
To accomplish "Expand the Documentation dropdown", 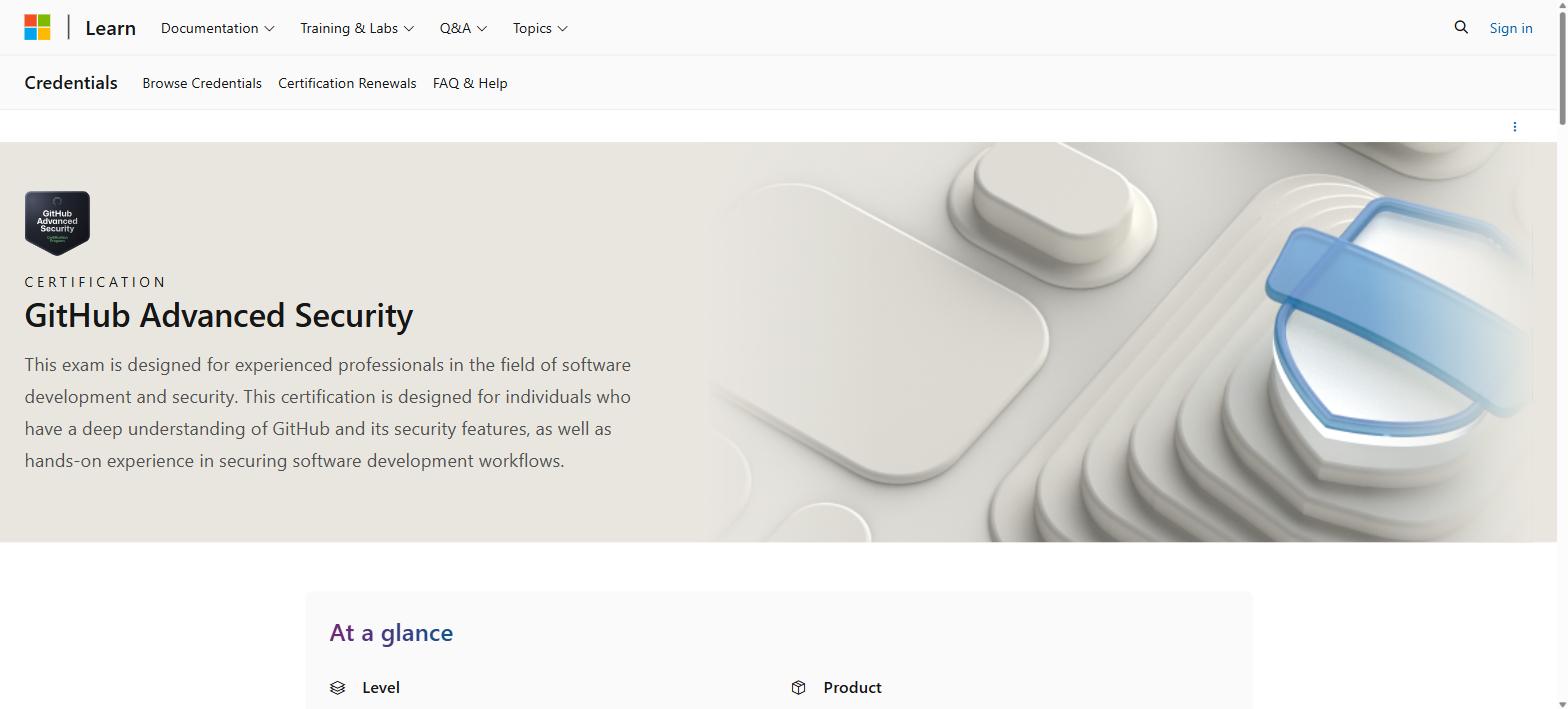I will click(217, 28).
